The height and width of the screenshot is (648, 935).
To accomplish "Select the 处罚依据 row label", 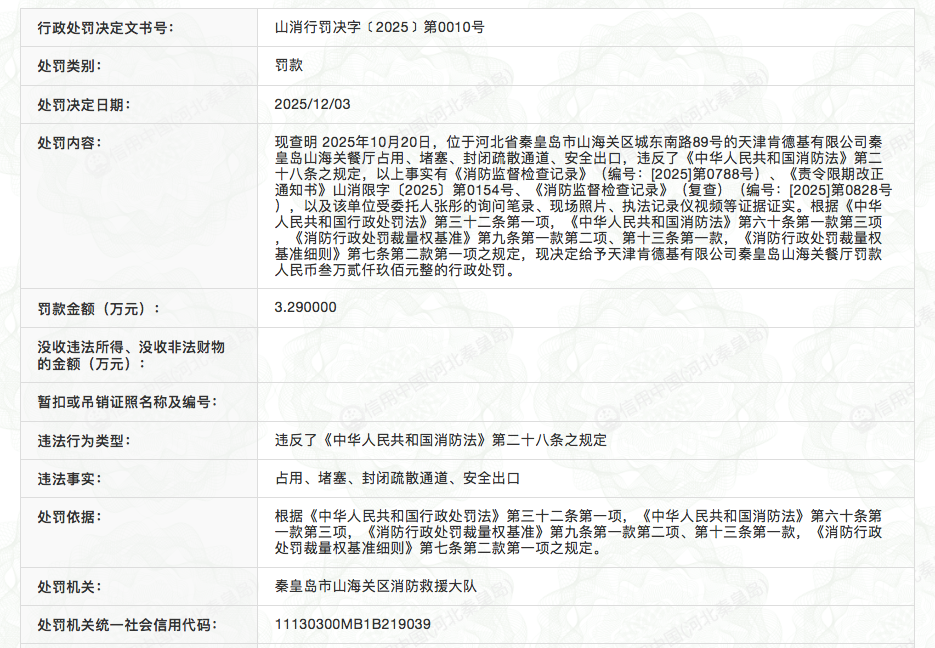I will 70,516.
